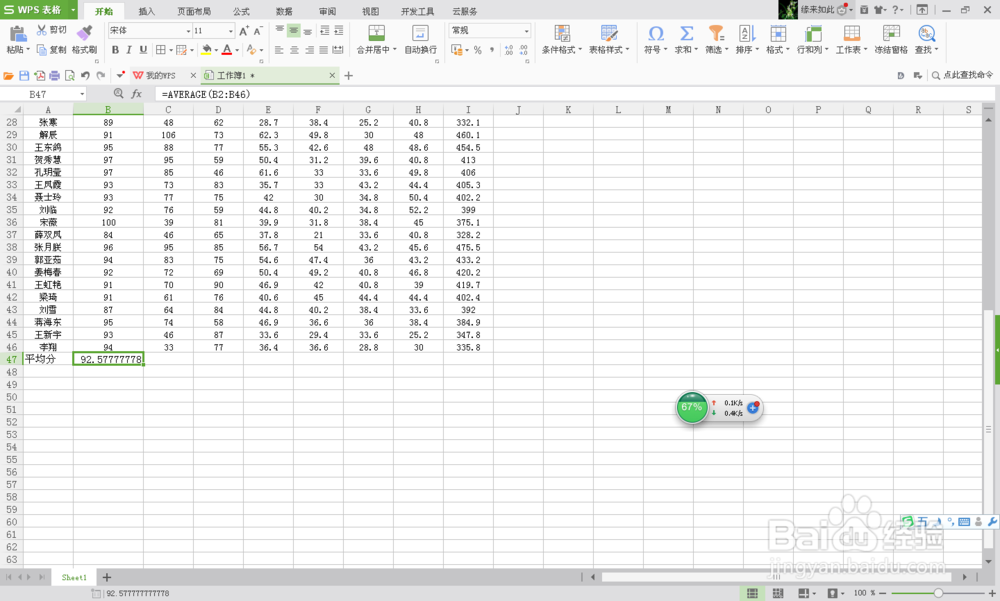
Task: Click the Open folder icon in quick toolbar
Action: tap(8, 75)
